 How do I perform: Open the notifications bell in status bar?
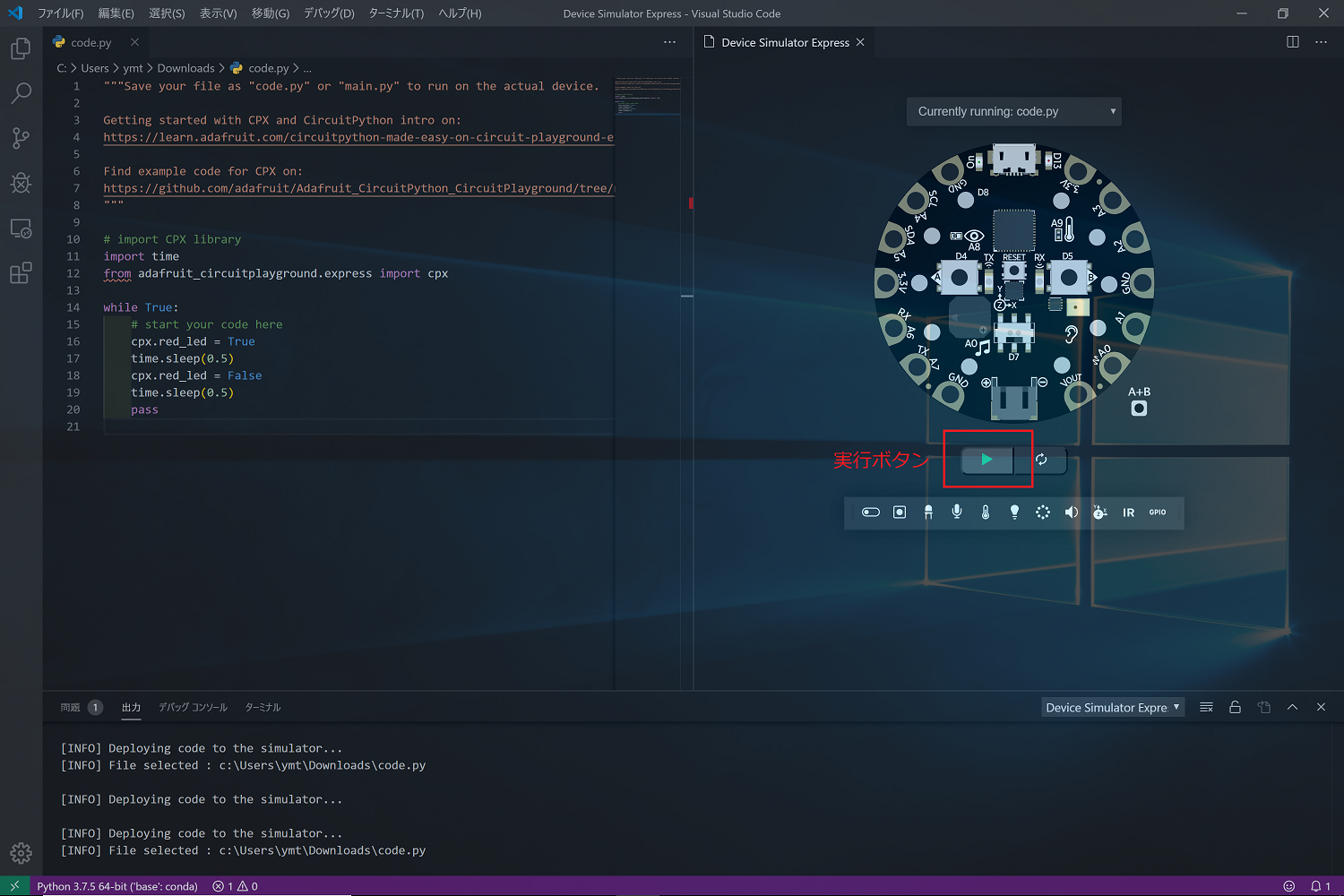tap(1321, 886)
